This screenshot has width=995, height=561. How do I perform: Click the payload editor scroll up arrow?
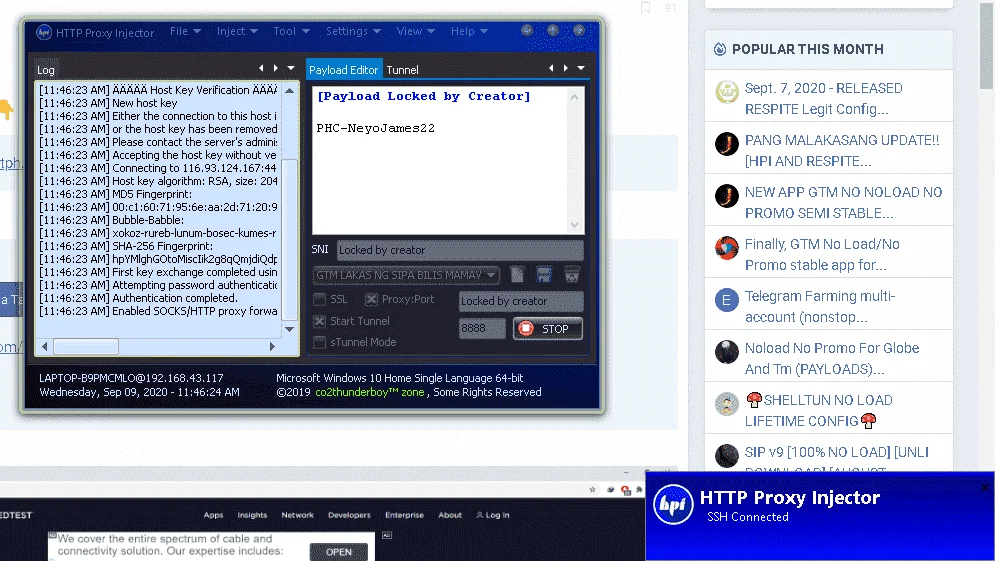coord(574,97)
